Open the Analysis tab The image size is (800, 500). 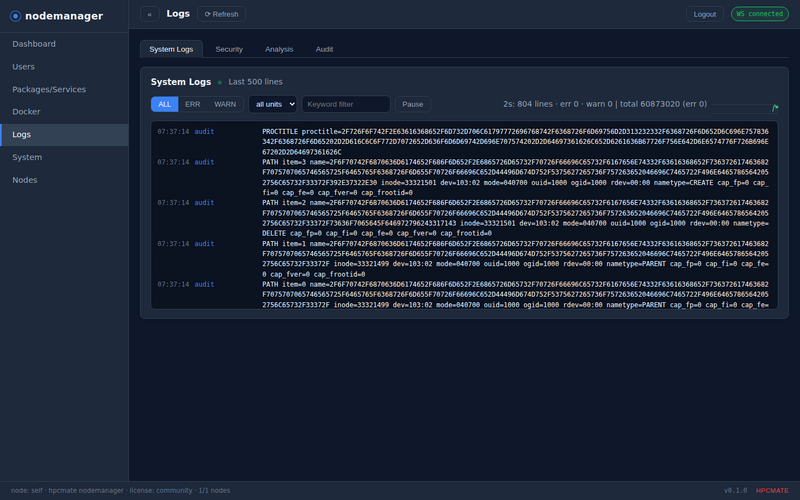(279, 49)
